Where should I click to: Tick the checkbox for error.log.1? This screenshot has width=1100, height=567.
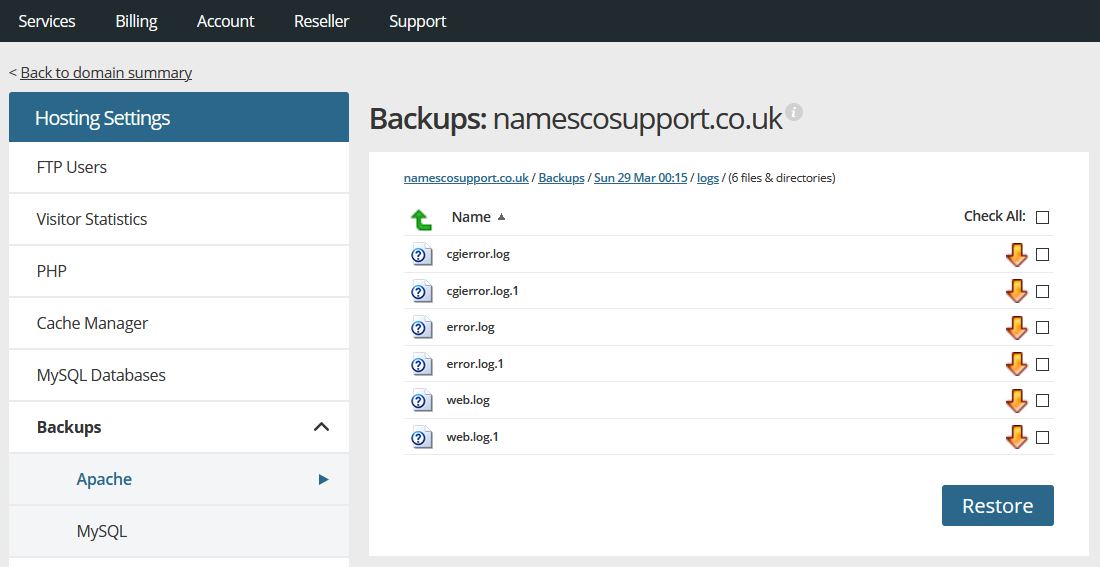1042,364
